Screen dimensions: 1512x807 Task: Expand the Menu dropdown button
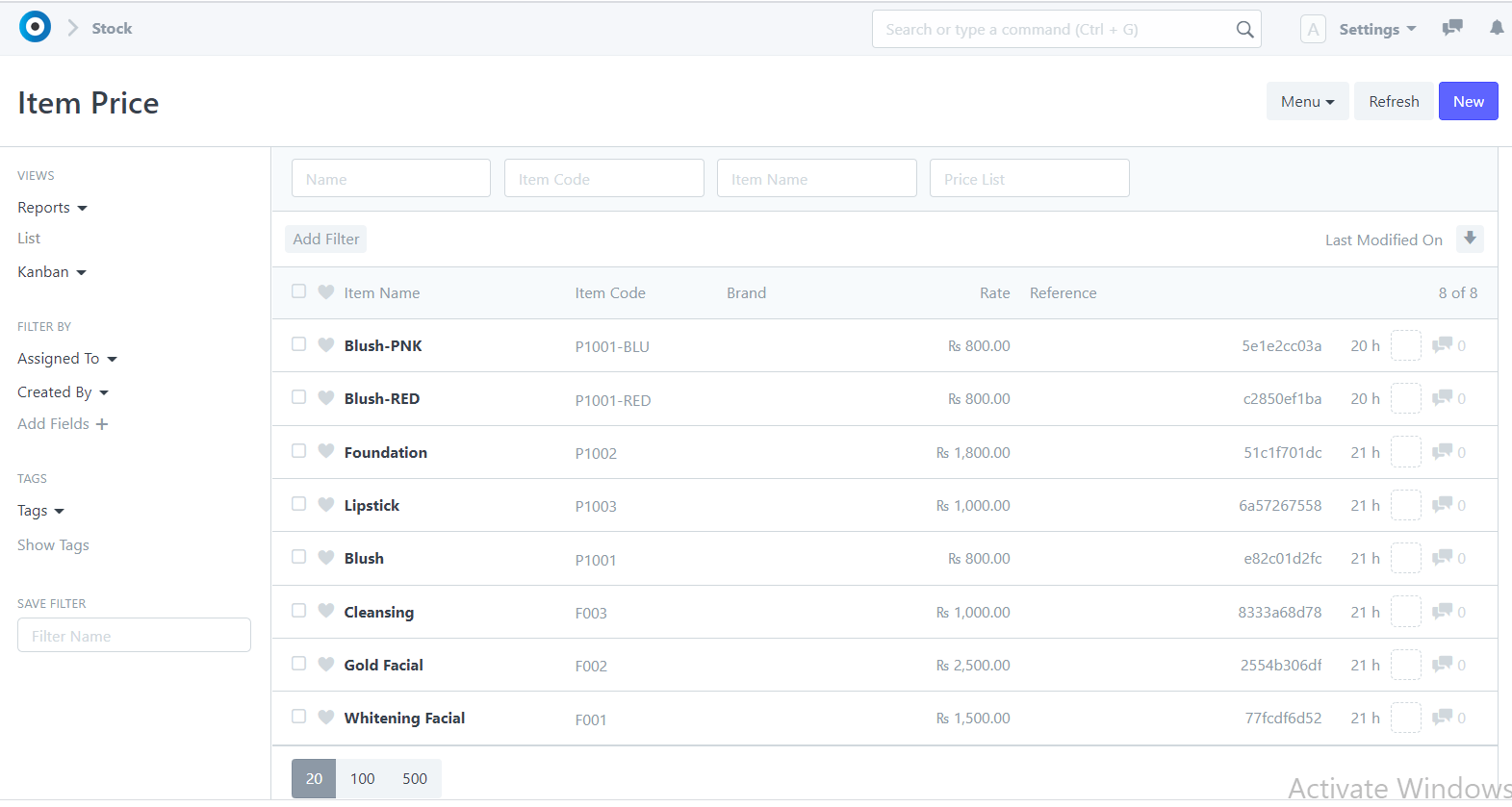(1307, 101)
